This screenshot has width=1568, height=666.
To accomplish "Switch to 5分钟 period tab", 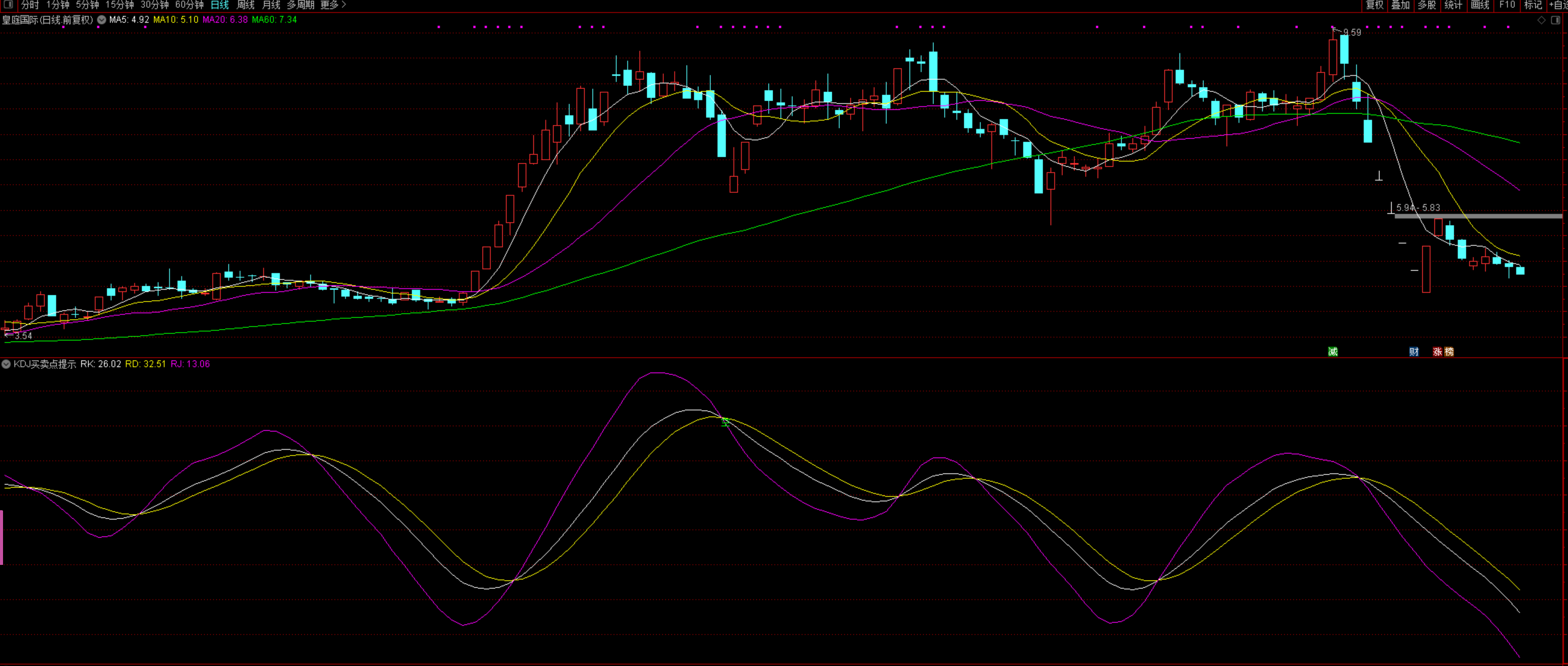I will tap(87, 5).
